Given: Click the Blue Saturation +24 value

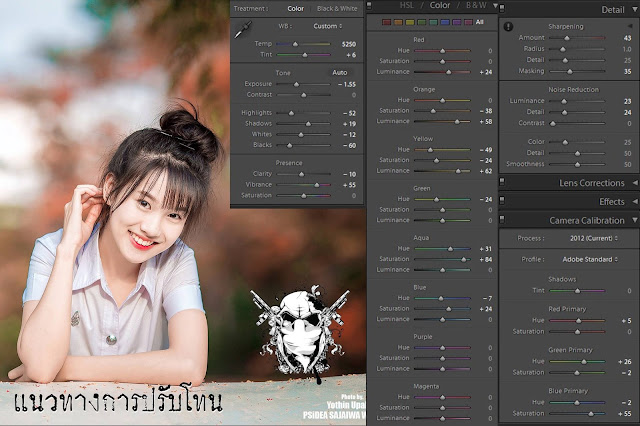Looking at the screenshot, I should [486, 309].
